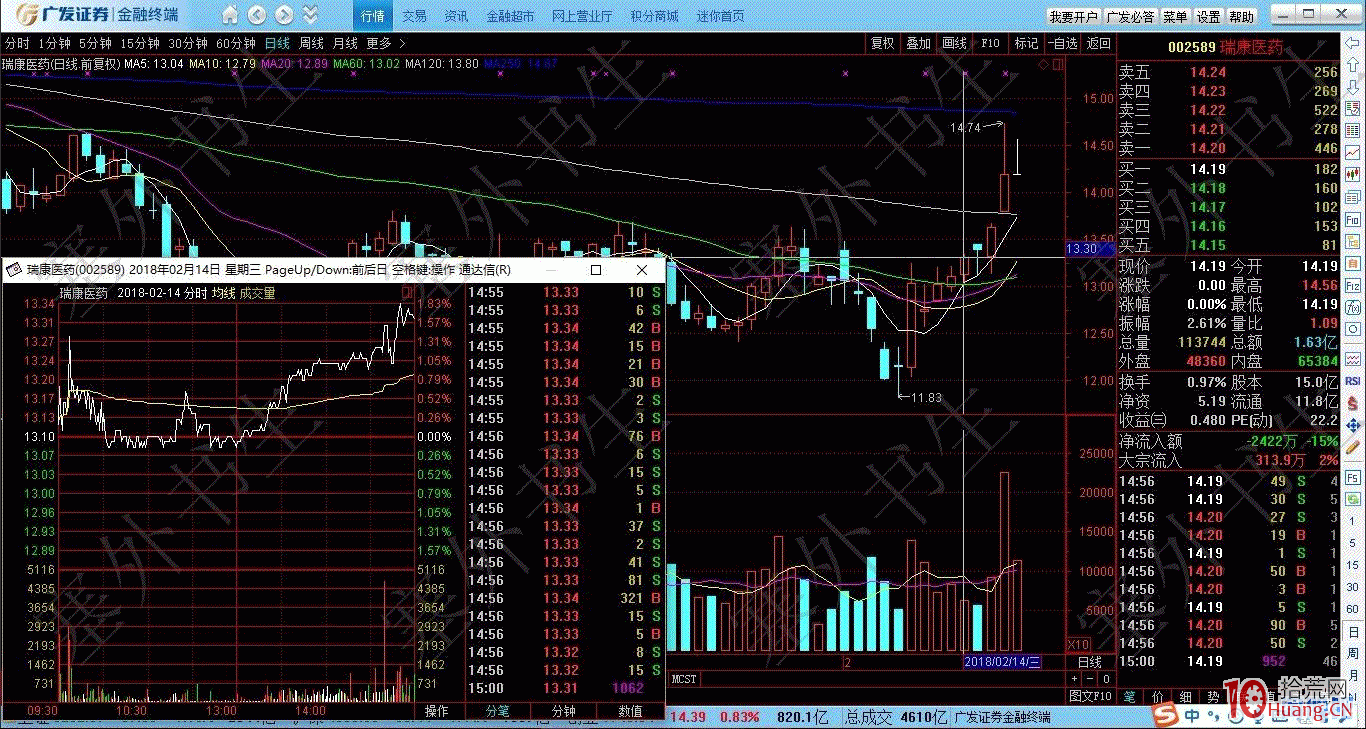Select the 分时 chart period
The image size is (1366, 729).
click(17, 44)
